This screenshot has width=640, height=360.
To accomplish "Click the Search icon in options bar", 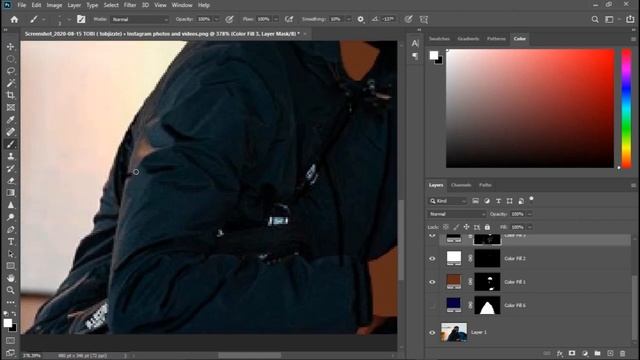I will [595, 19].
